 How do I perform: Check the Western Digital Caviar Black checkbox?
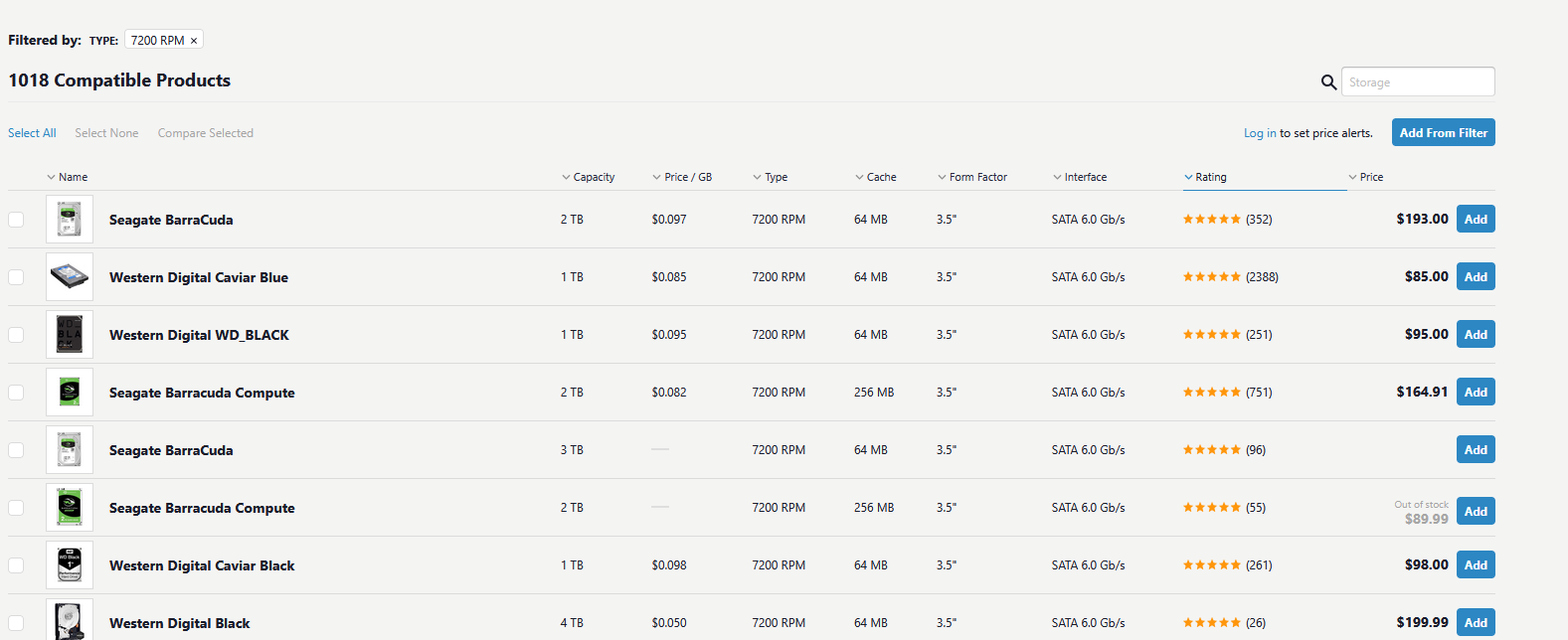pyautogui.click(x=16, y=565)
